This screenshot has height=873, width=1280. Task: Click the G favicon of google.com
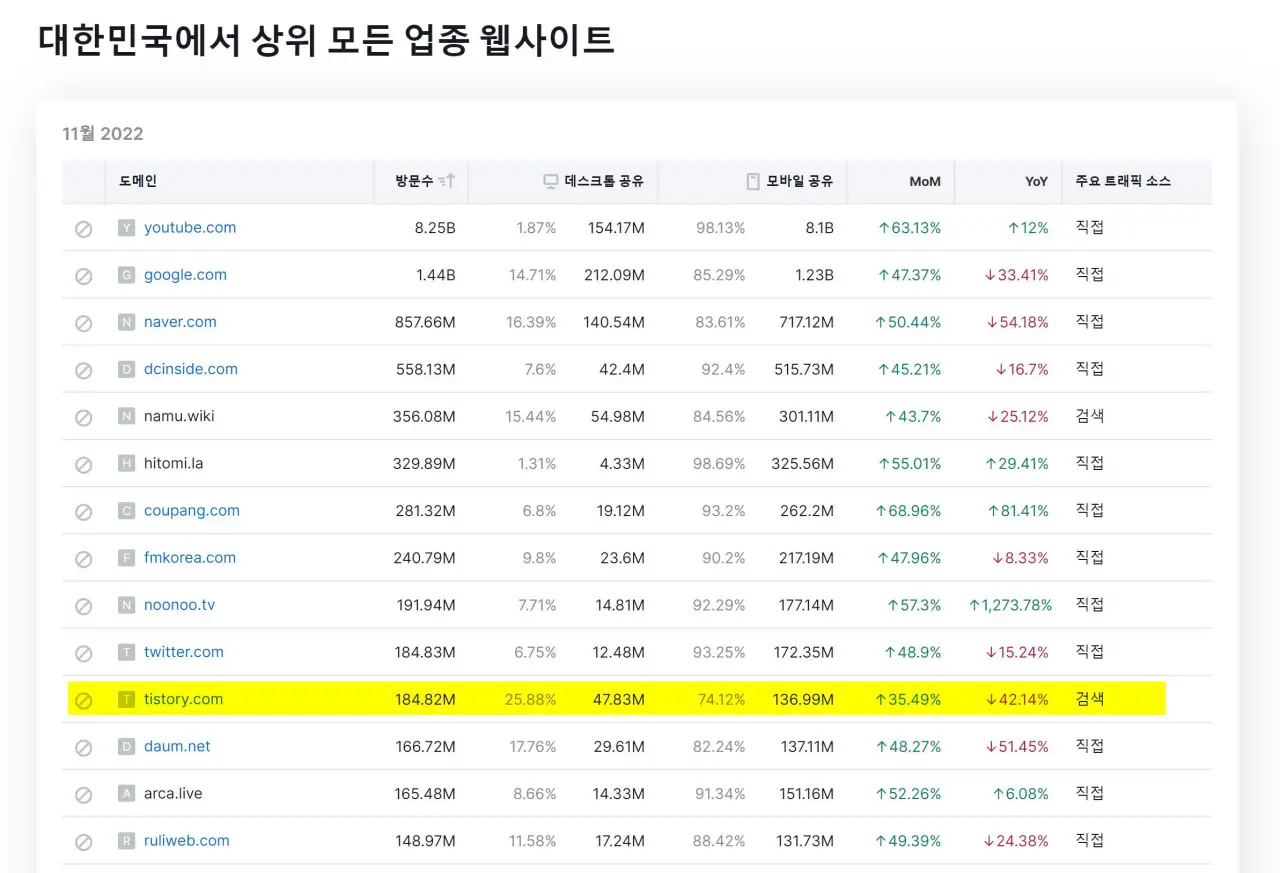click(x=126, y=275)
